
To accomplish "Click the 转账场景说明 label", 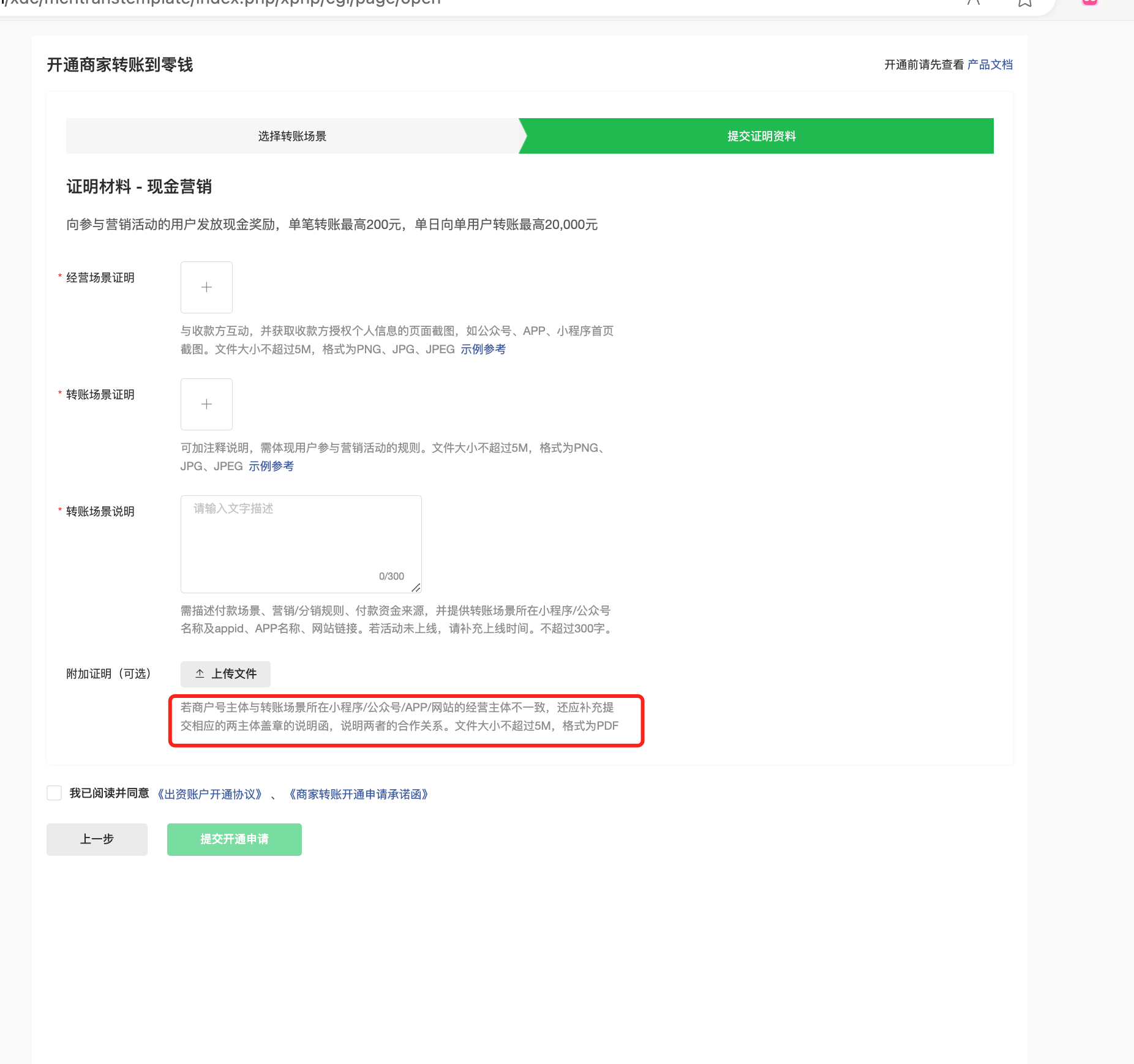I will [100, 512].
